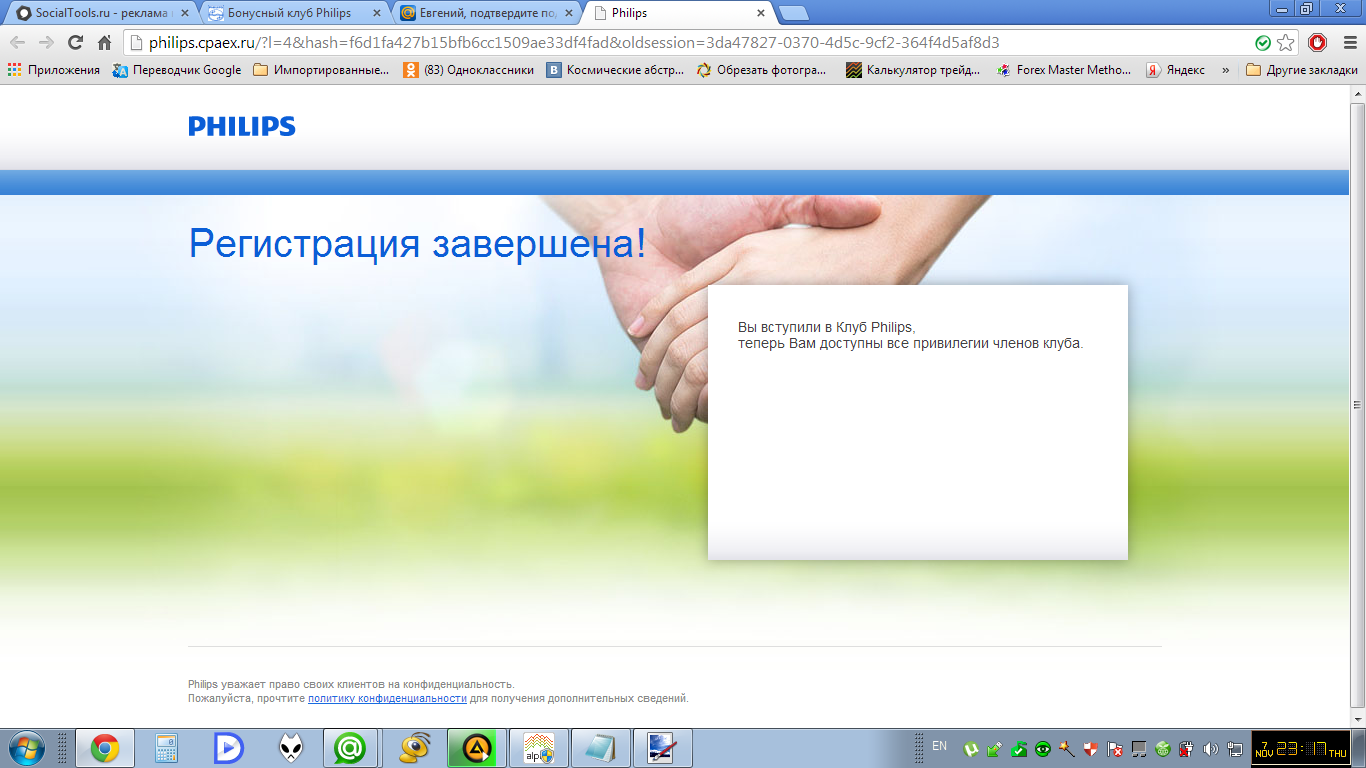Open the alp chart application in taskbar

coord(539,748)
